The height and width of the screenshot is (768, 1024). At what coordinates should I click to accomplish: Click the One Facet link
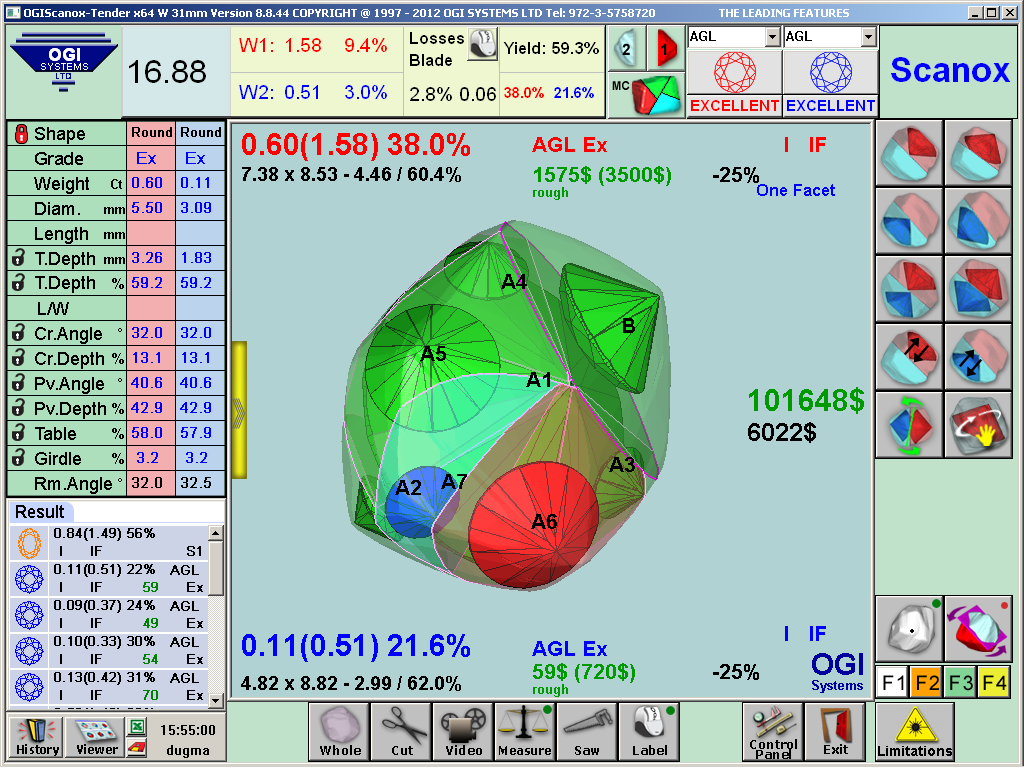click(795, 191)
